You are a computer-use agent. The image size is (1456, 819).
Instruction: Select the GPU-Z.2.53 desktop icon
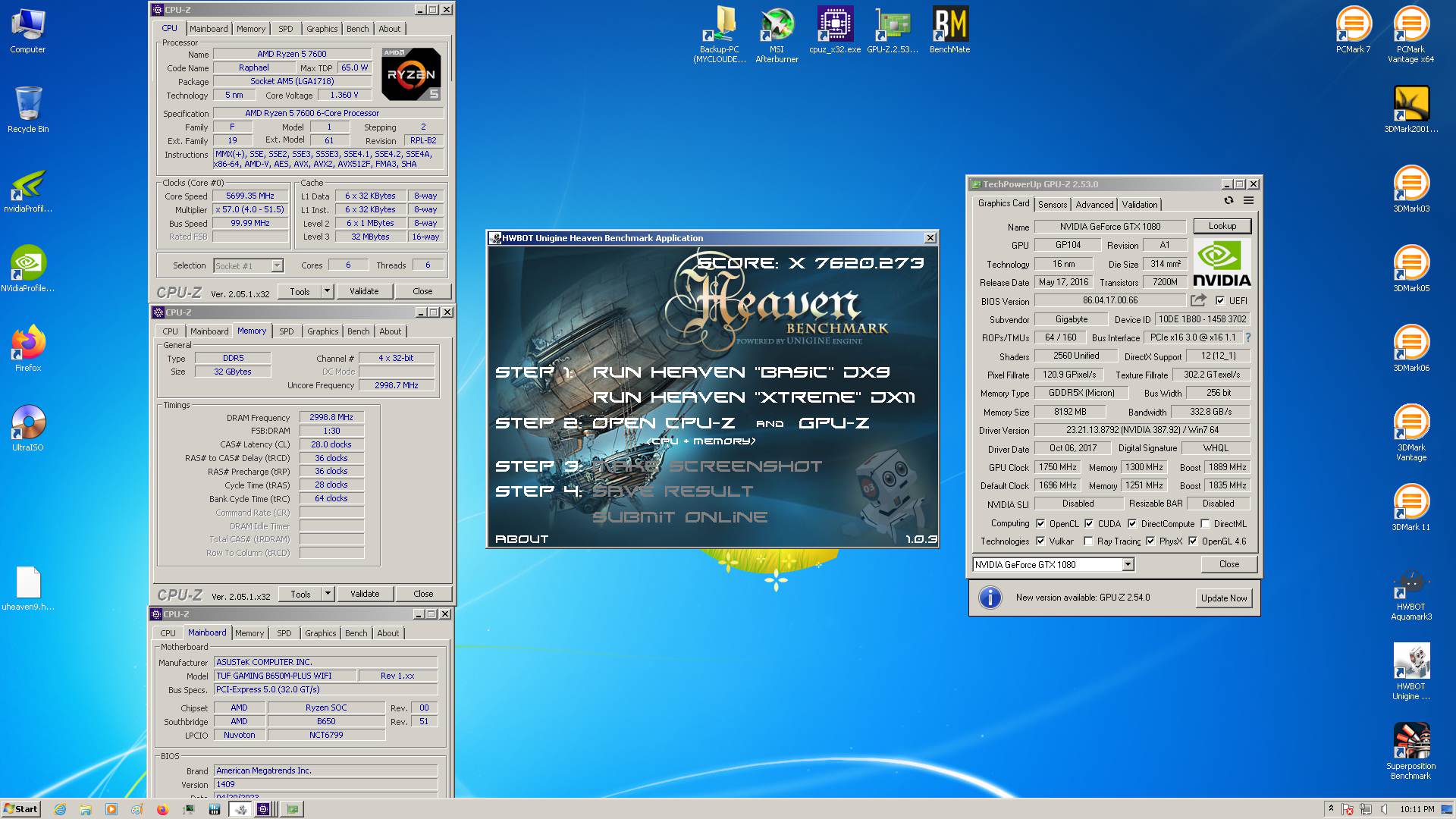tap(893, 31)
